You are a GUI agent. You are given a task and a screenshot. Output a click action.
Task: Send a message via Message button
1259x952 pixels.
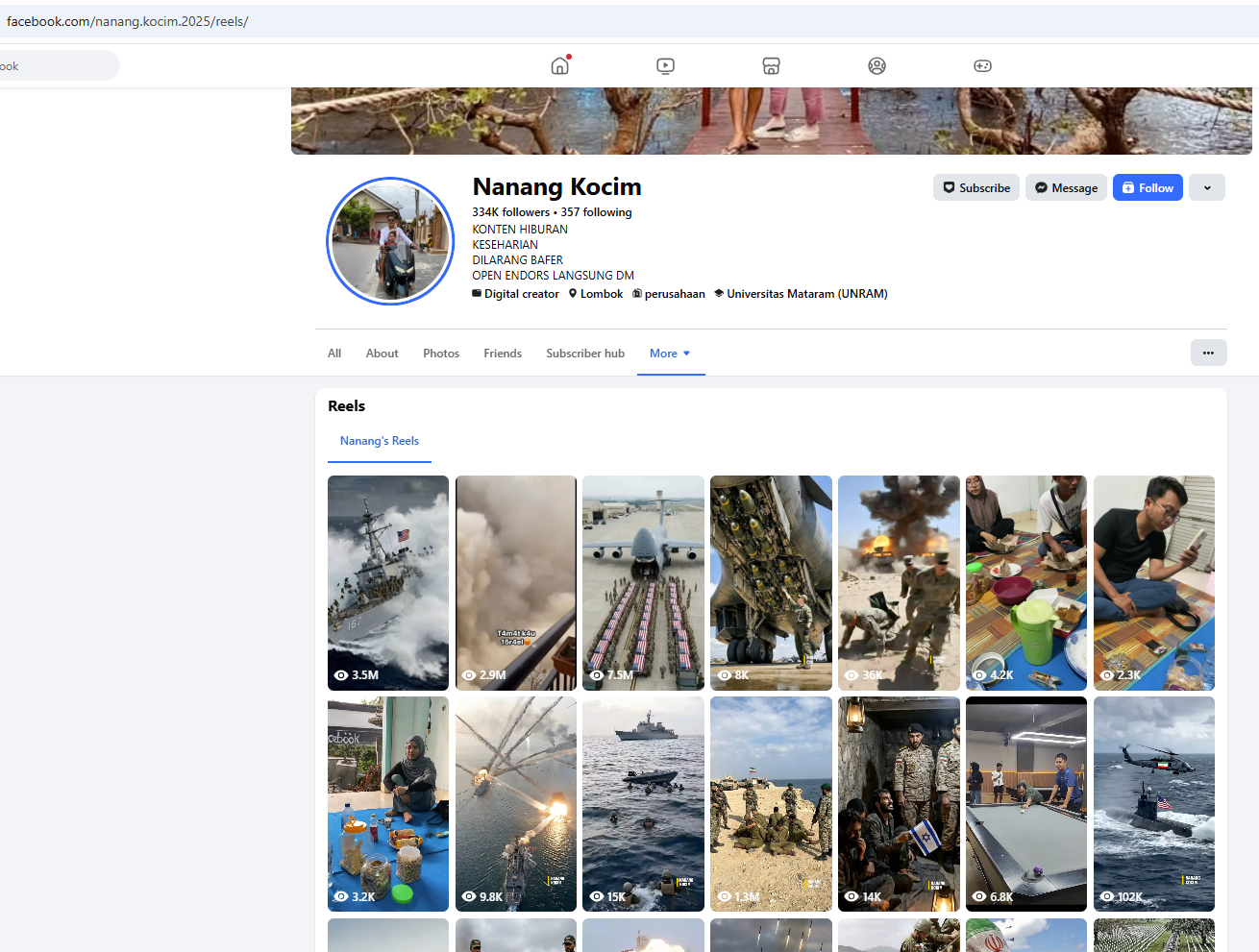click(1066, 188)
